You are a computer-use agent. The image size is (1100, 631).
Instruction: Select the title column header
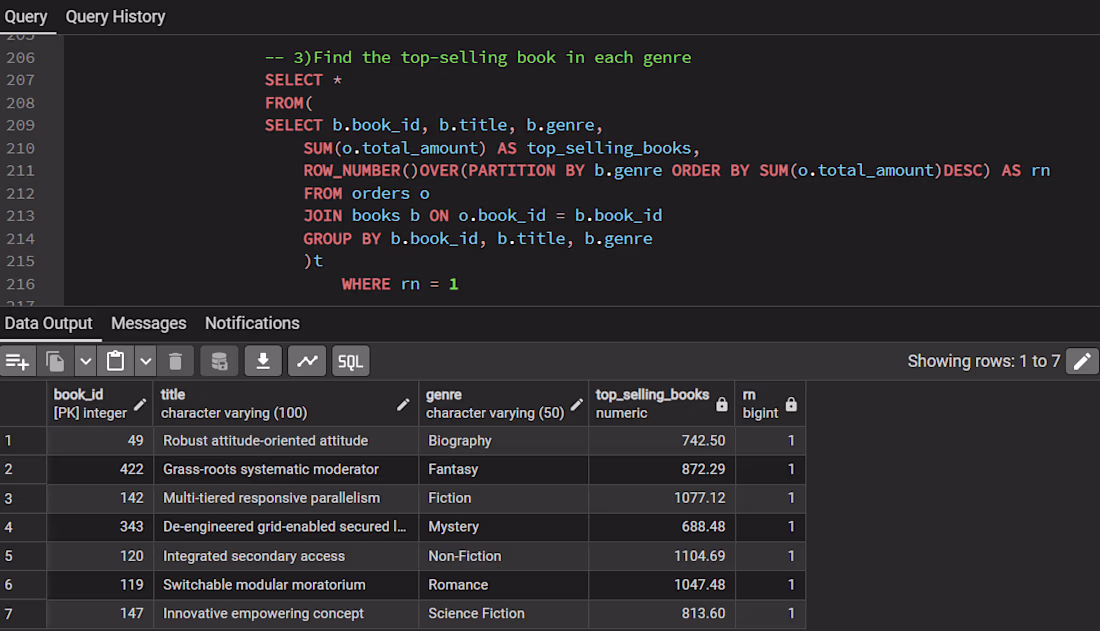point(286,404)
